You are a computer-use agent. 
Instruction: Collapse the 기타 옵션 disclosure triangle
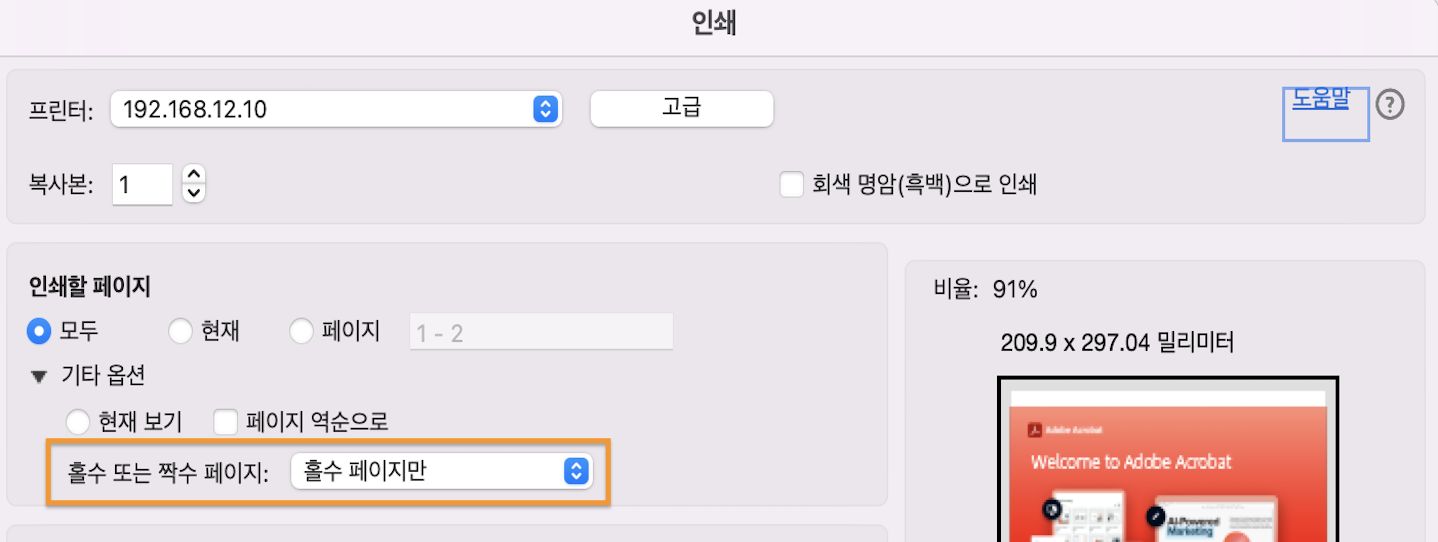coord(39,377)
